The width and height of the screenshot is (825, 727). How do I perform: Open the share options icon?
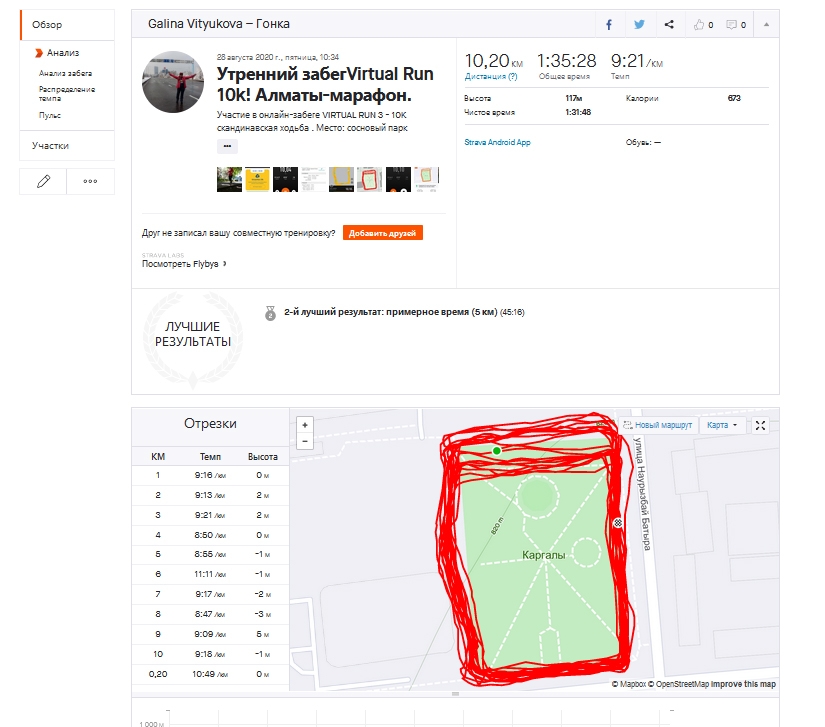pyautogui.click(x=669, y=24)
